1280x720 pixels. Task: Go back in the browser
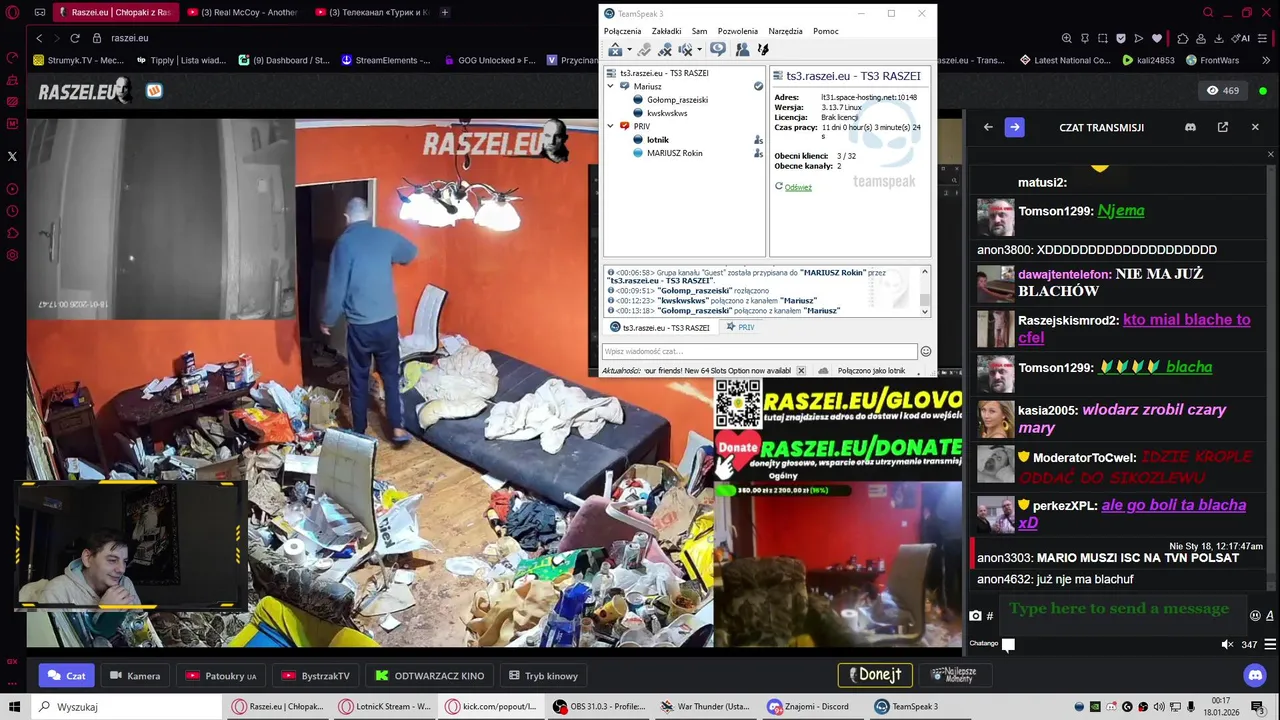tap(39, 38)
